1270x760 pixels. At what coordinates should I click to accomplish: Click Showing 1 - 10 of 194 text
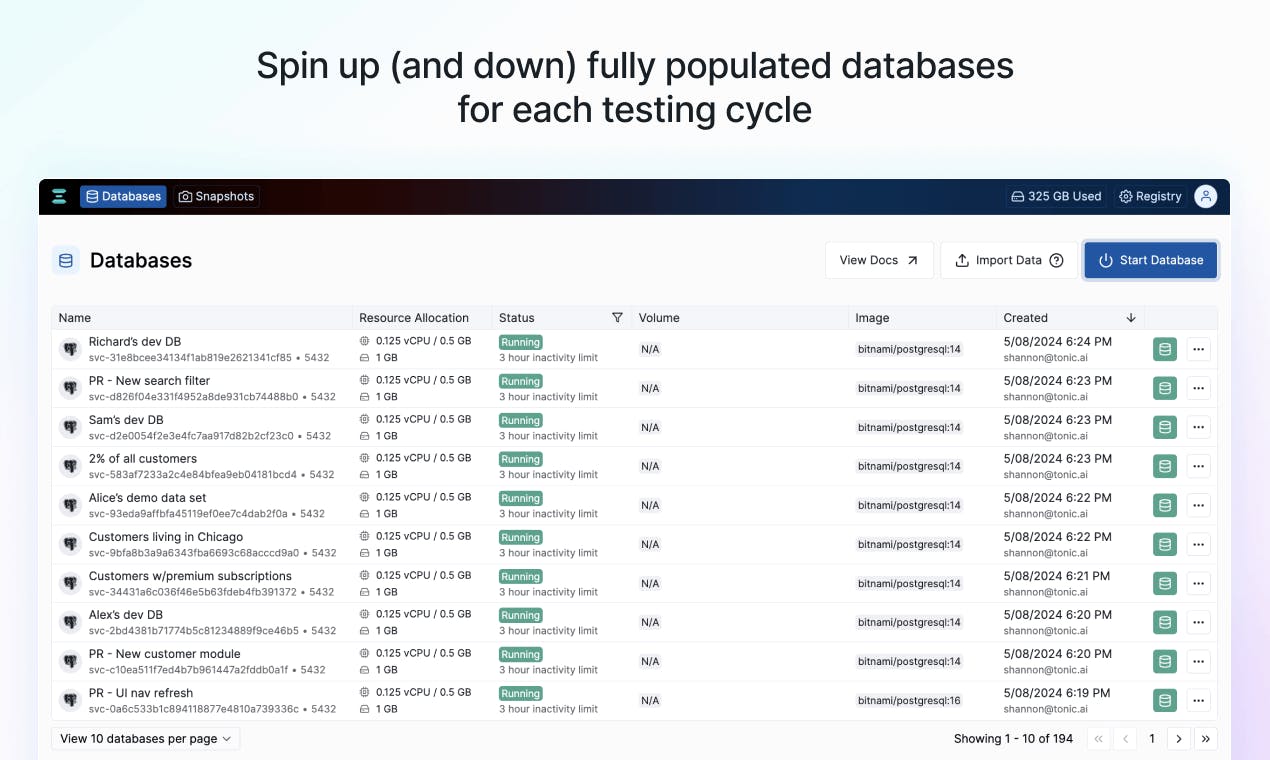click(1014, 739)
